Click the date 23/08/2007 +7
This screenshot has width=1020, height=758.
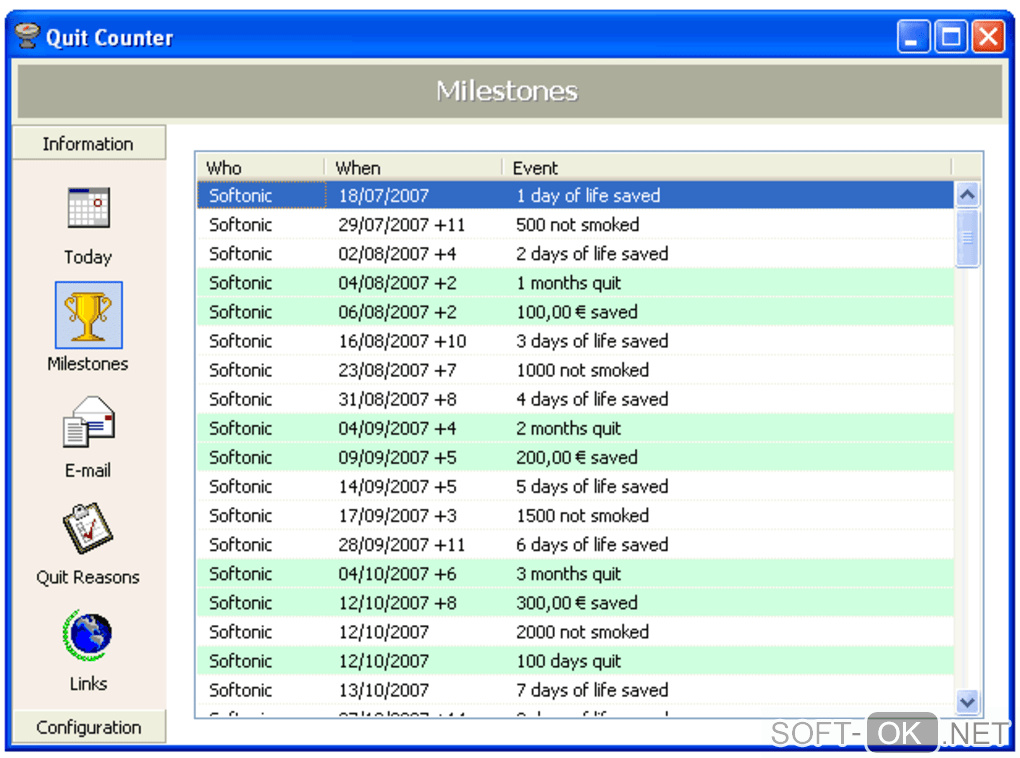coord(397,370)
